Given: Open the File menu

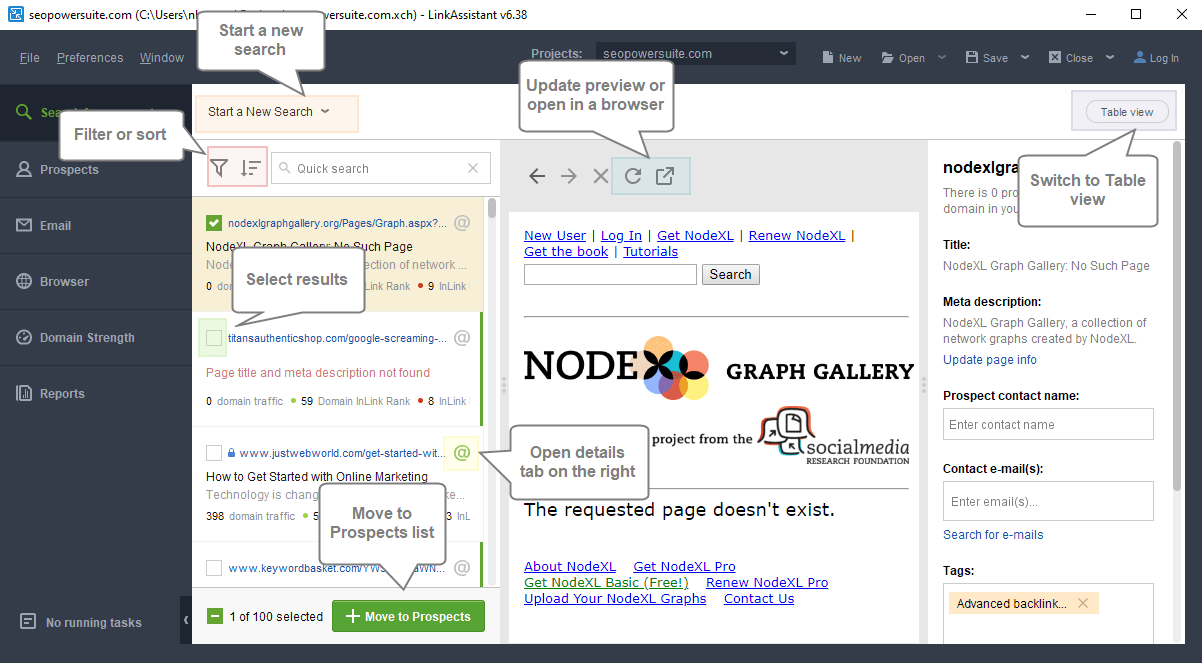Looking at the screenshot, I should [x=30, y=58].
